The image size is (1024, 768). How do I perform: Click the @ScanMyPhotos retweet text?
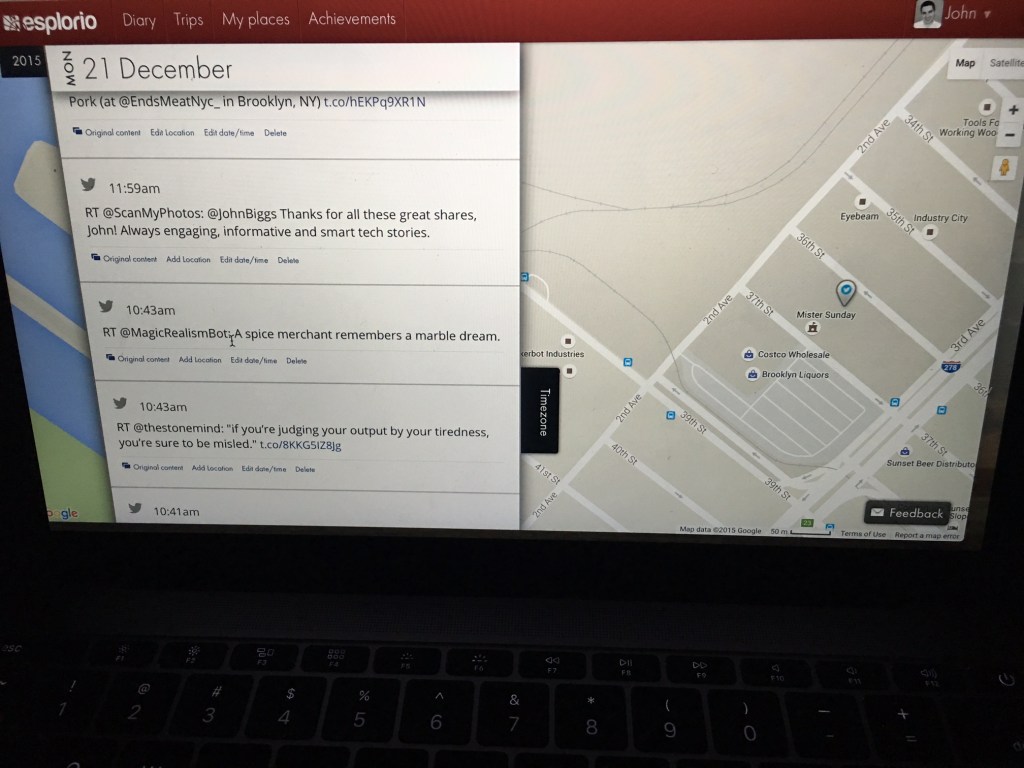281,223
